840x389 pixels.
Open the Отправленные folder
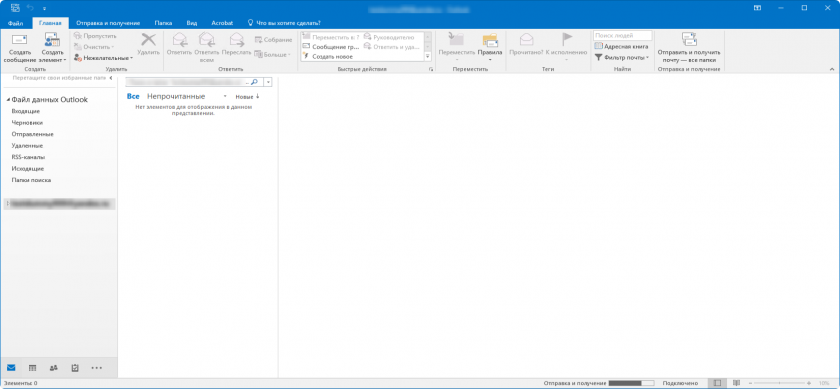pos(32,134)
